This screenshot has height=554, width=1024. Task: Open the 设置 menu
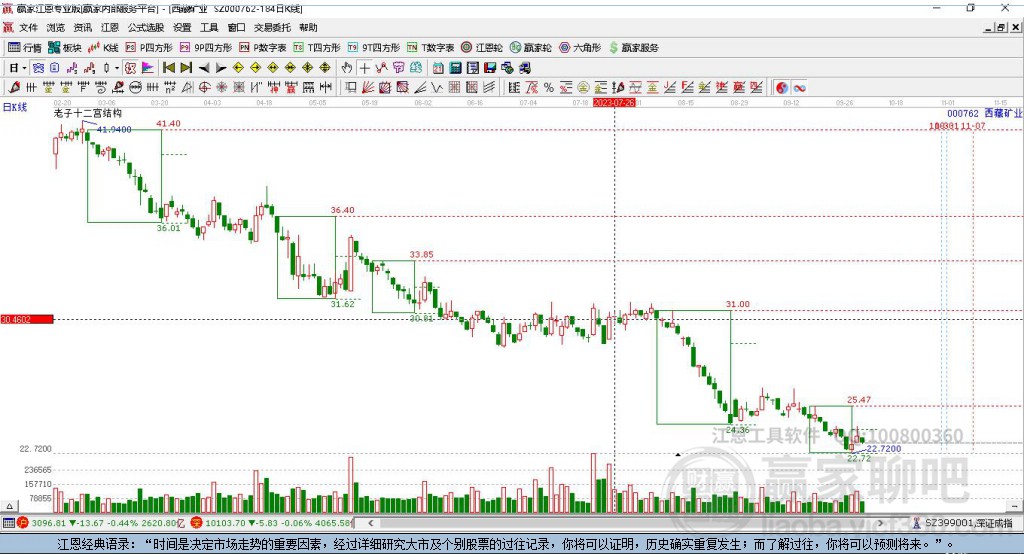(182, 27)
